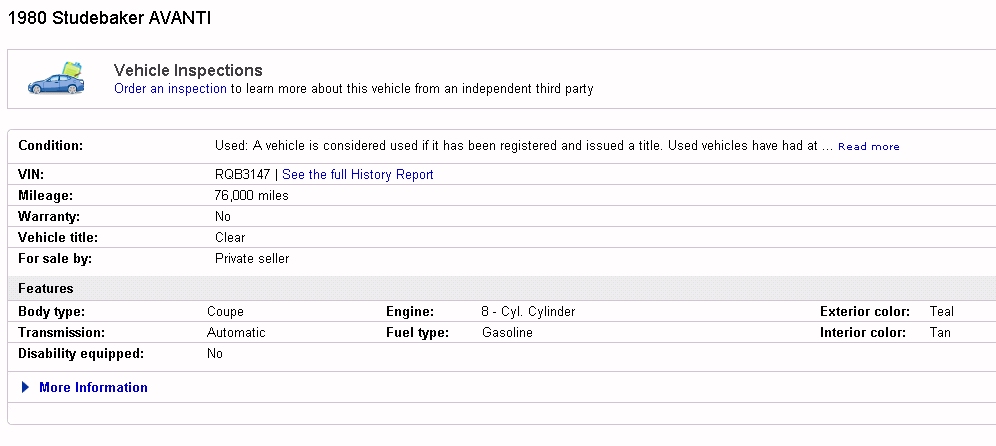Click the Vehicle Inspections heading
Viewport: 996px width, 446px height.
pyautogui.click(x=188, y=71)
